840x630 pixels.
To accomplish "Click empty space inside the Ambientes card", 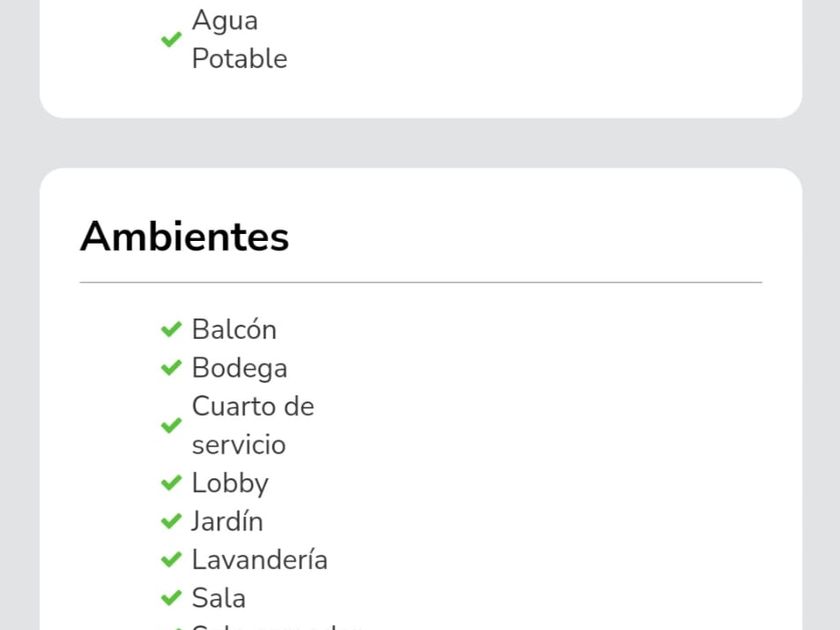I will point(580,450).
